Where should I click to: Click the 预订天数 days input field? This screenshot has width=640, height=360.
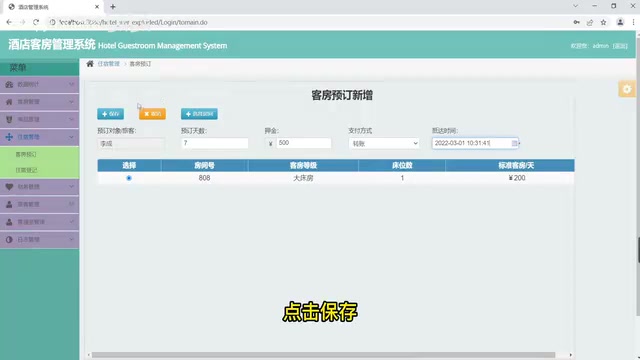(215, 143)
